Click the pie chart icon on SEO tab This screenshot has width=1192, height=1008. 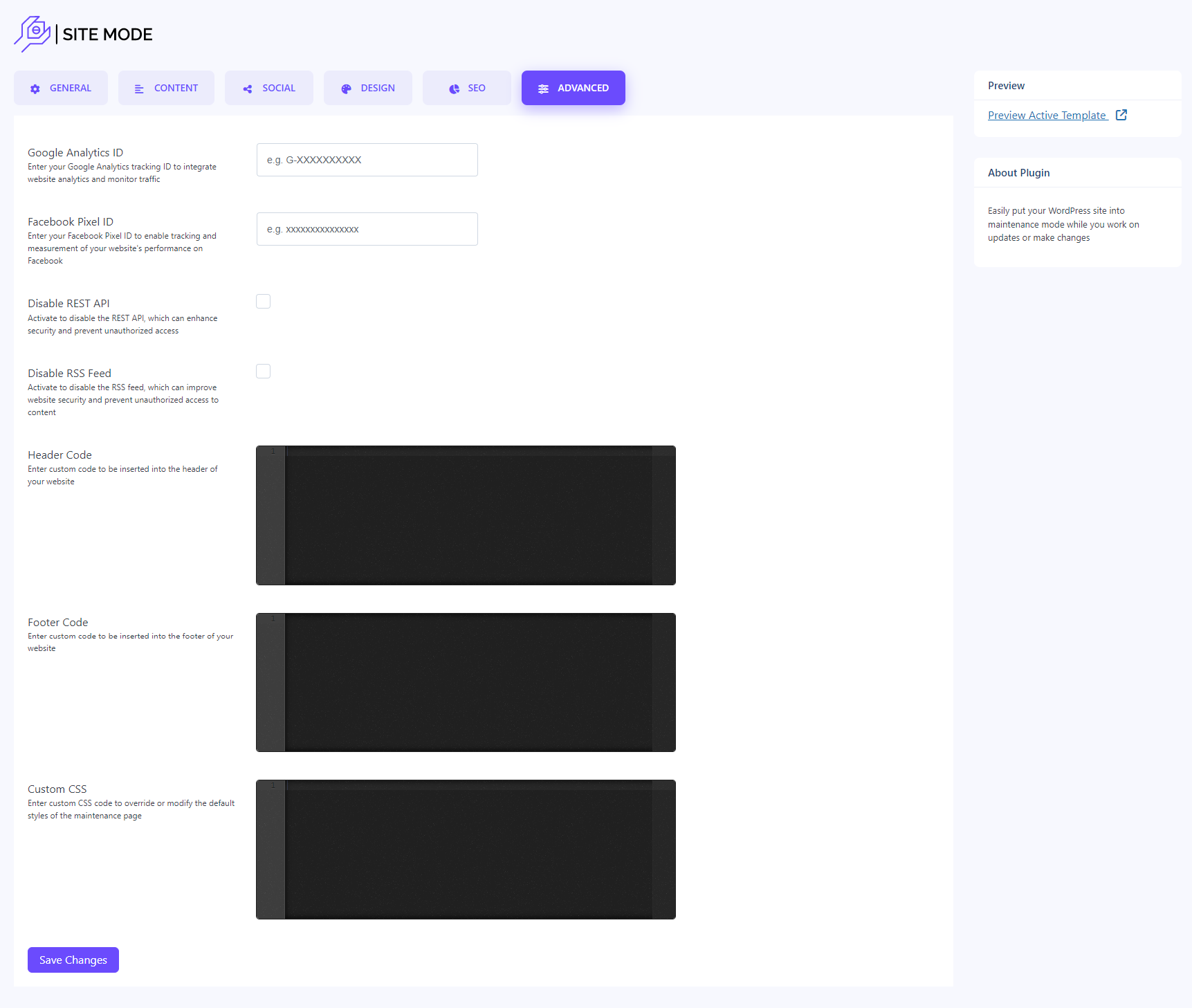pos(455,89)
